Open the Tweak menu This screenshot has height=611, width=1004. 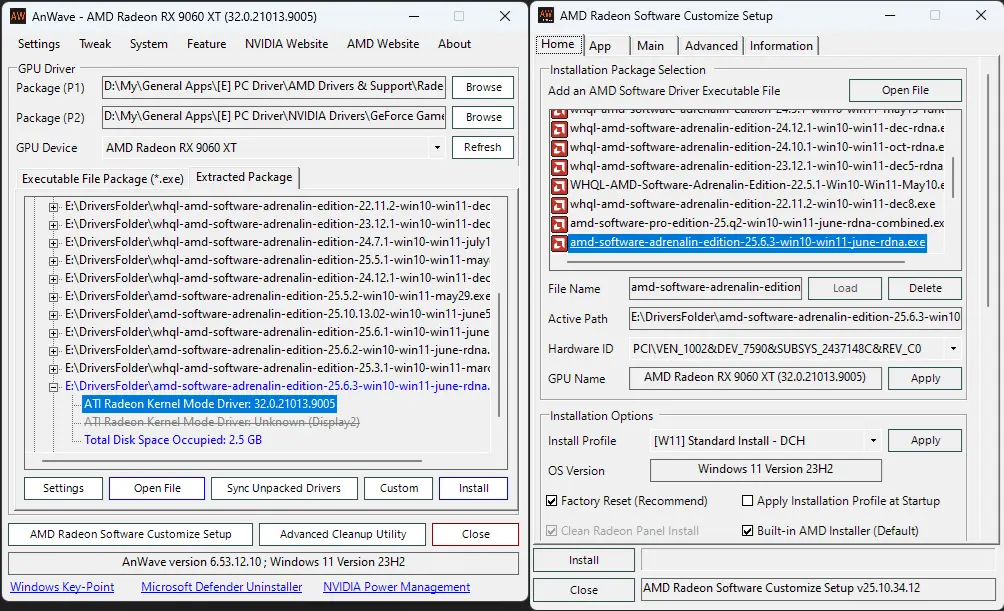pyautogui.click(x=95, y=44)
